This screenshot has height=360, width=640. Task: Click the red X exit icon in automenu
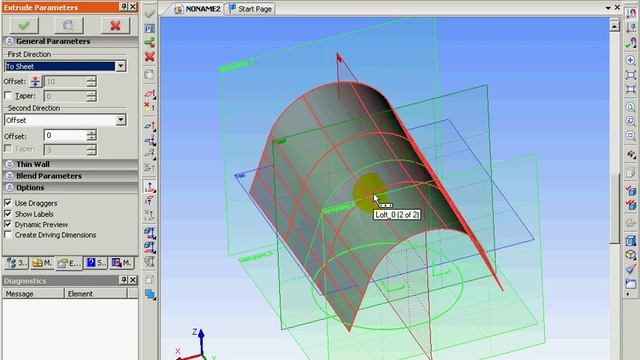149,56
